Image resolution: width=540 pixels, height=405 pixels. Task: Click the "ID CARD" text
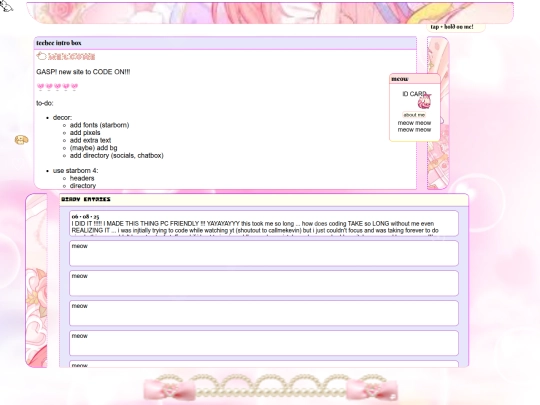tap(414, 94)
